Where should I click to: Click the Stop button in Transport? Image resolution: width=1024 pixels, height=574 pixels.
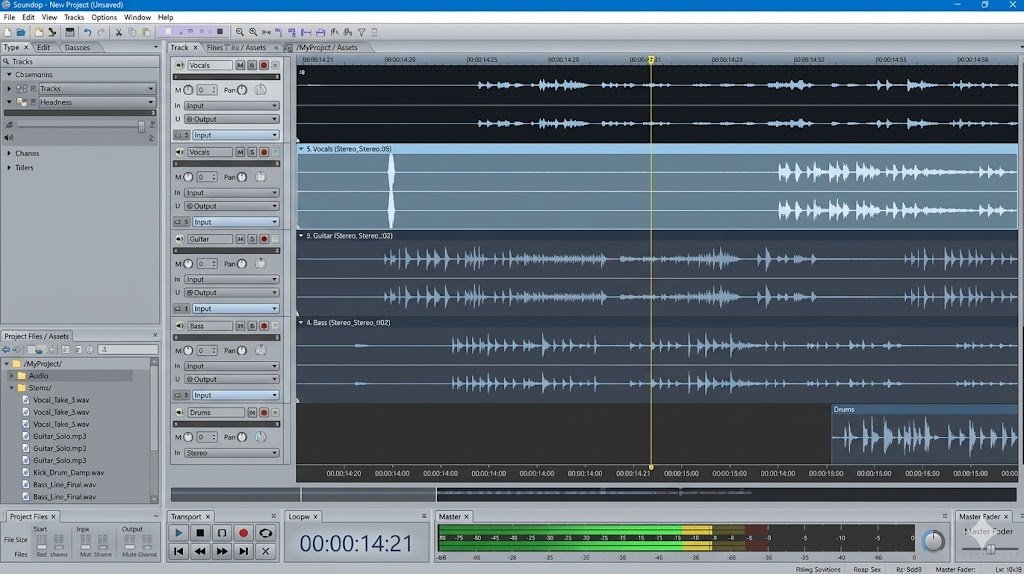[x=200, y=533]
